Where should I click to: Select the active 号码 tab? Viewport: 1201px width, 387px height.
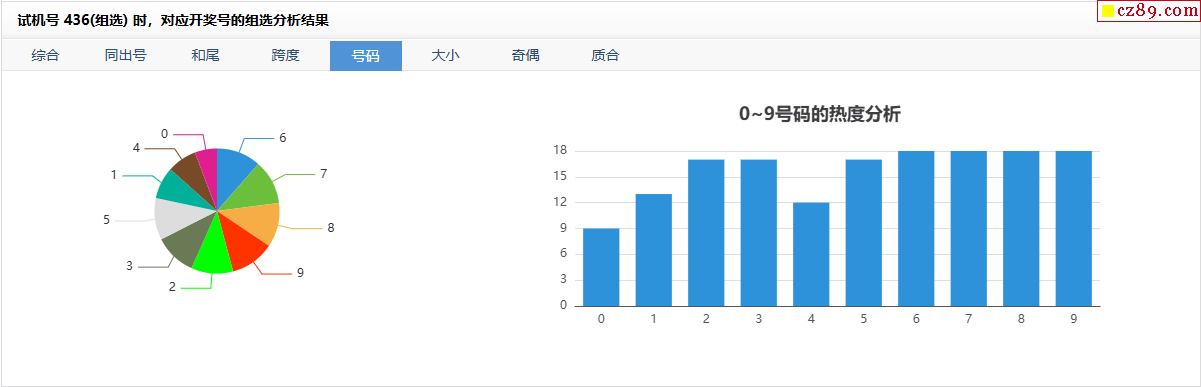[366, 56]
